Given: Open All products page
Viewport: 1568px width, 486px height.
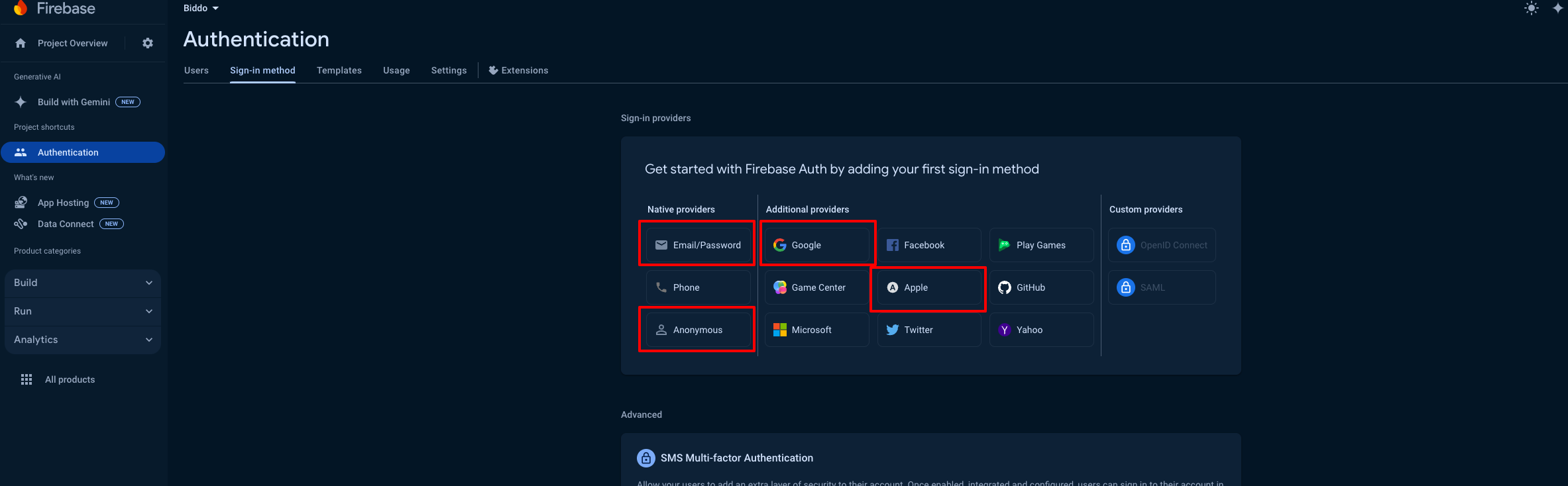Looking at the screenshot, I should point(70,379).
